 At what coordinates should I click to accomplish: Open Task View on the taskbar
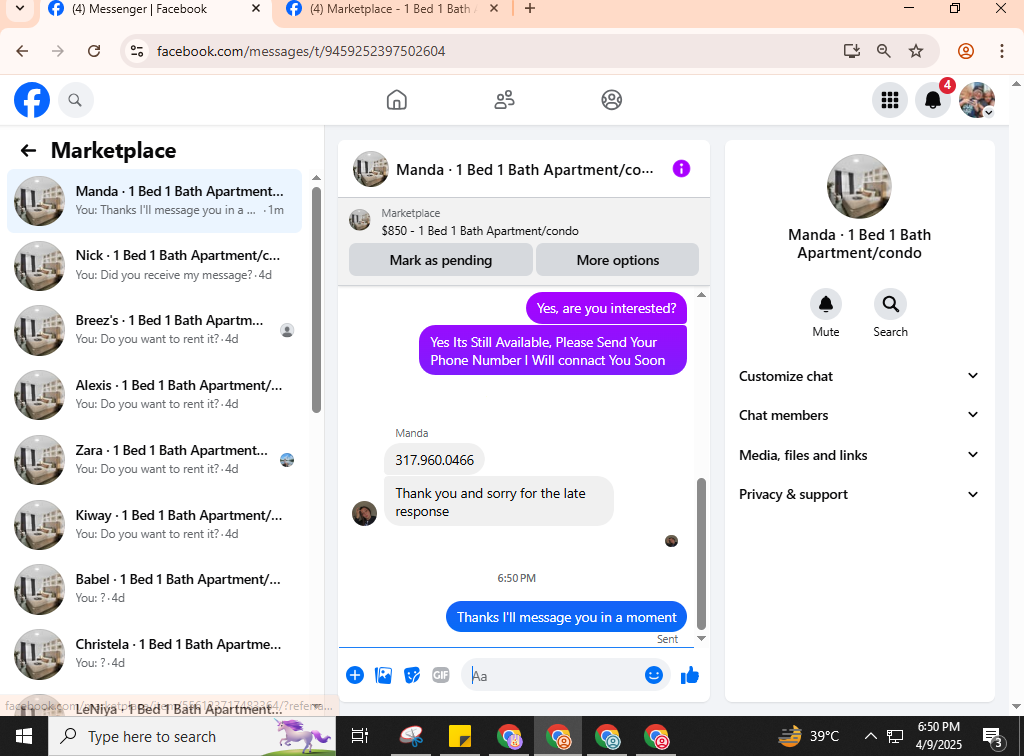(x=360, y=736)
